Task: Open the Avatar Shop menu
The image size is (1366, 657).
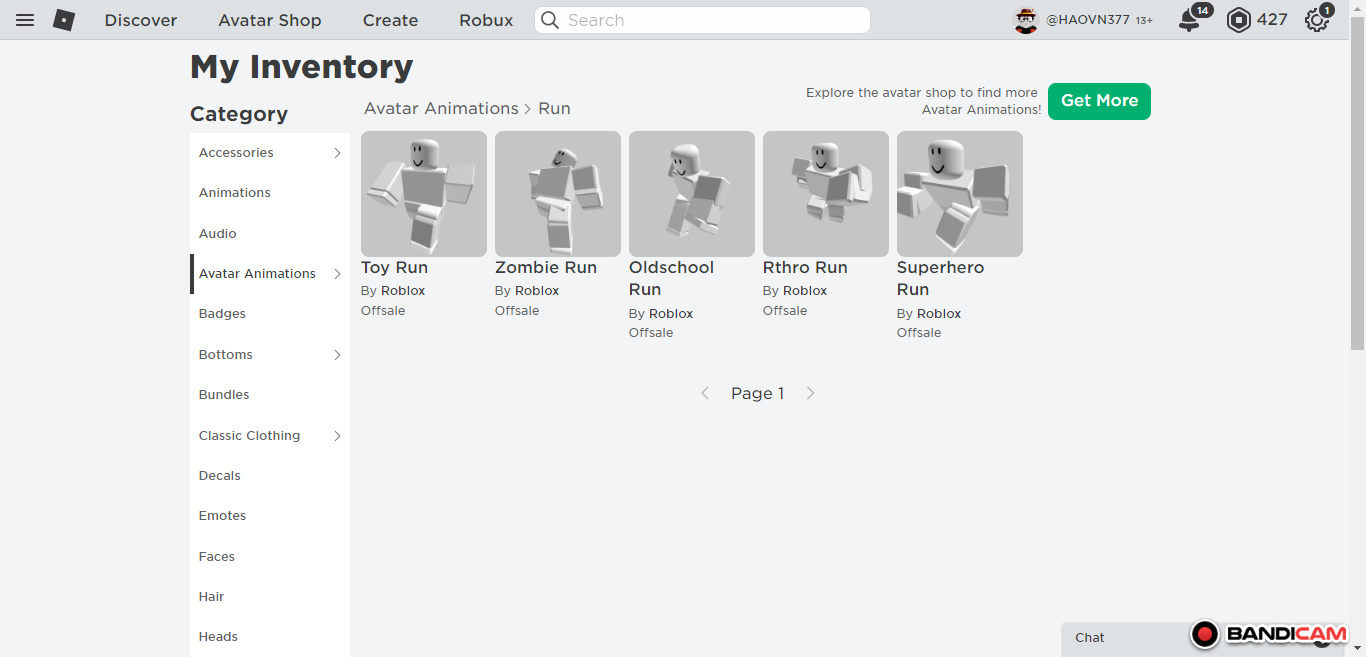Action: point(270,20)
